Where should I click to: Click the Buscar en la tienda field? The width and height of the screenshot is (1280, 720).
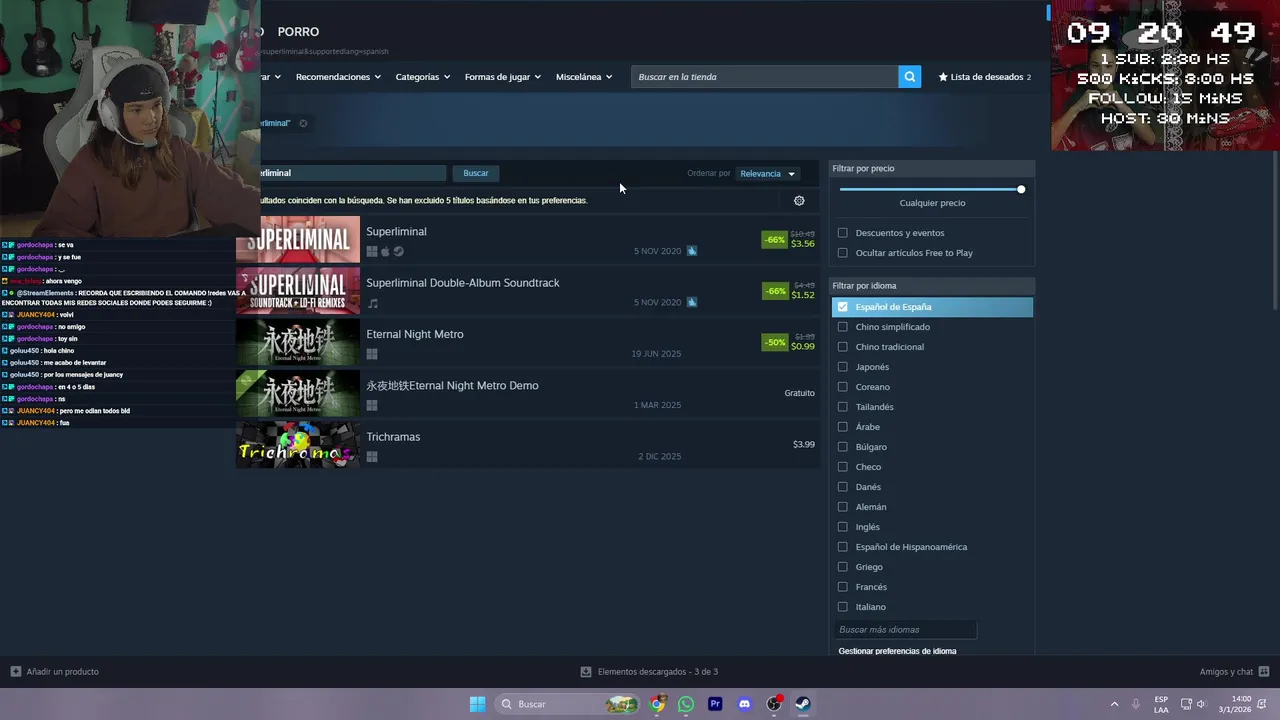click(x=764, y=77)
